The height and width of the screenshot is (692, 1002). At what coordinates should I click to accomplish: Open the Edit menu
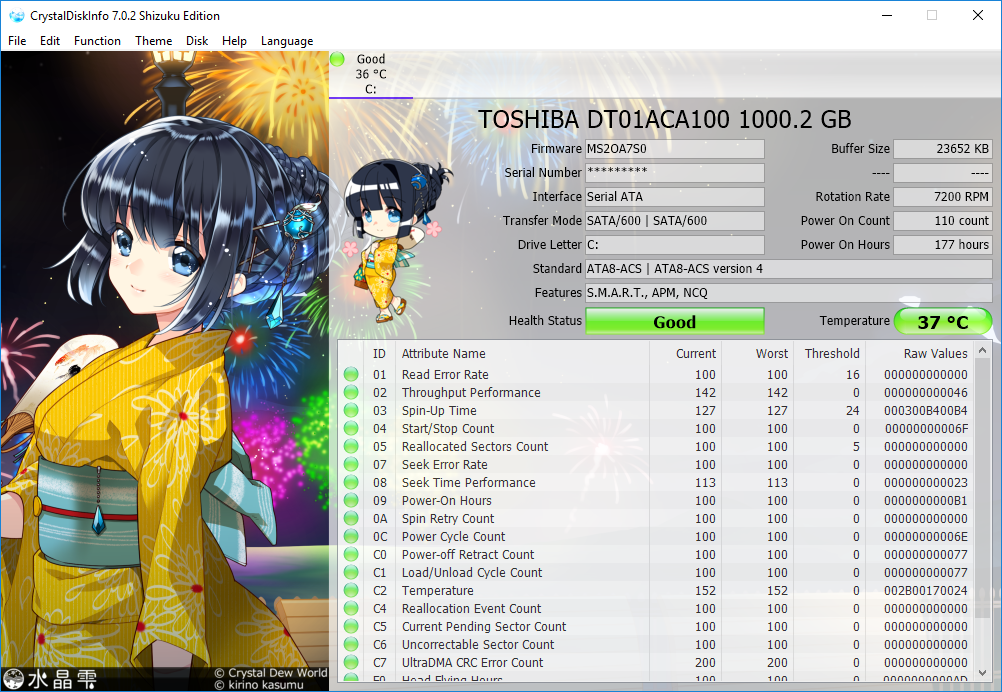click(x=49, y=41)
